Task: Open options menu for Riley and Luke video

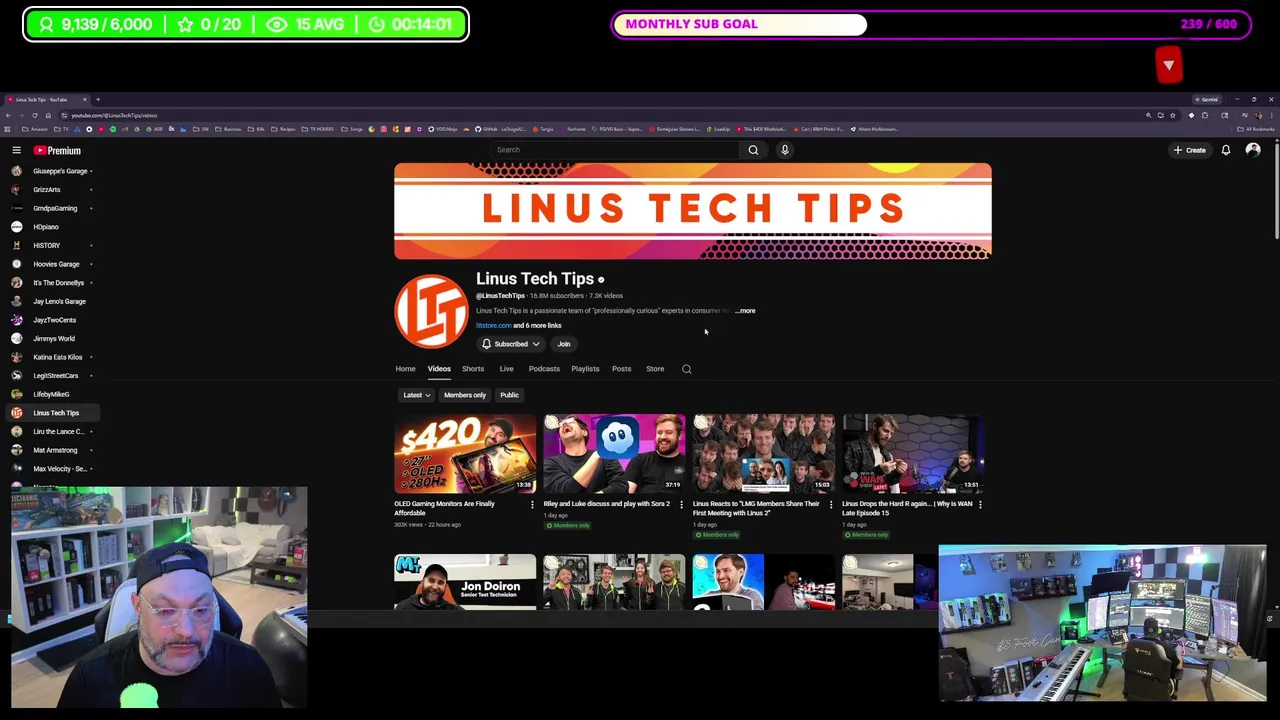Action: click(681, 504)
